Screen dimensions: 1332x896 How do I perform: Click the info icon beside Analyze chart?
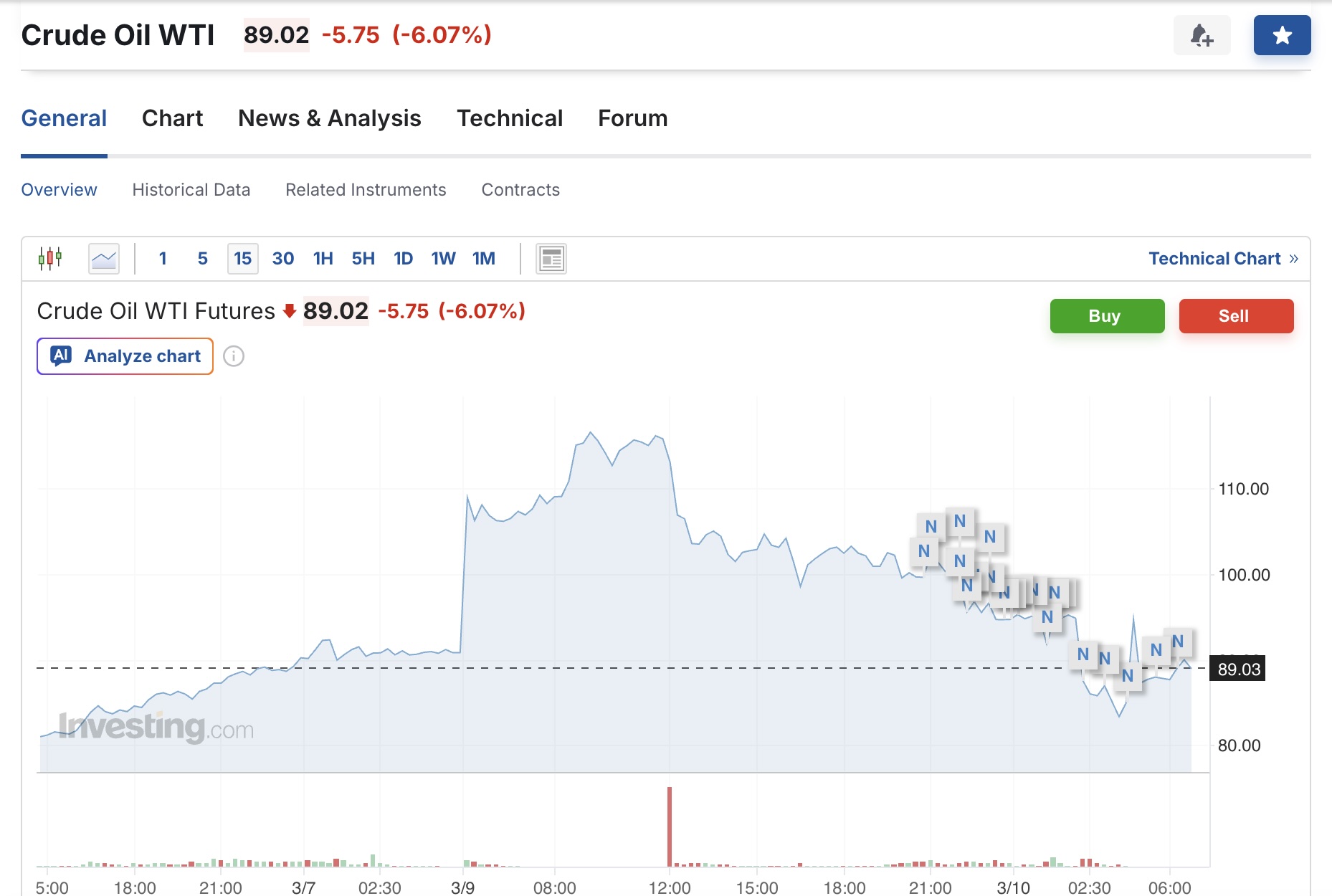click(x=234, y=356)
